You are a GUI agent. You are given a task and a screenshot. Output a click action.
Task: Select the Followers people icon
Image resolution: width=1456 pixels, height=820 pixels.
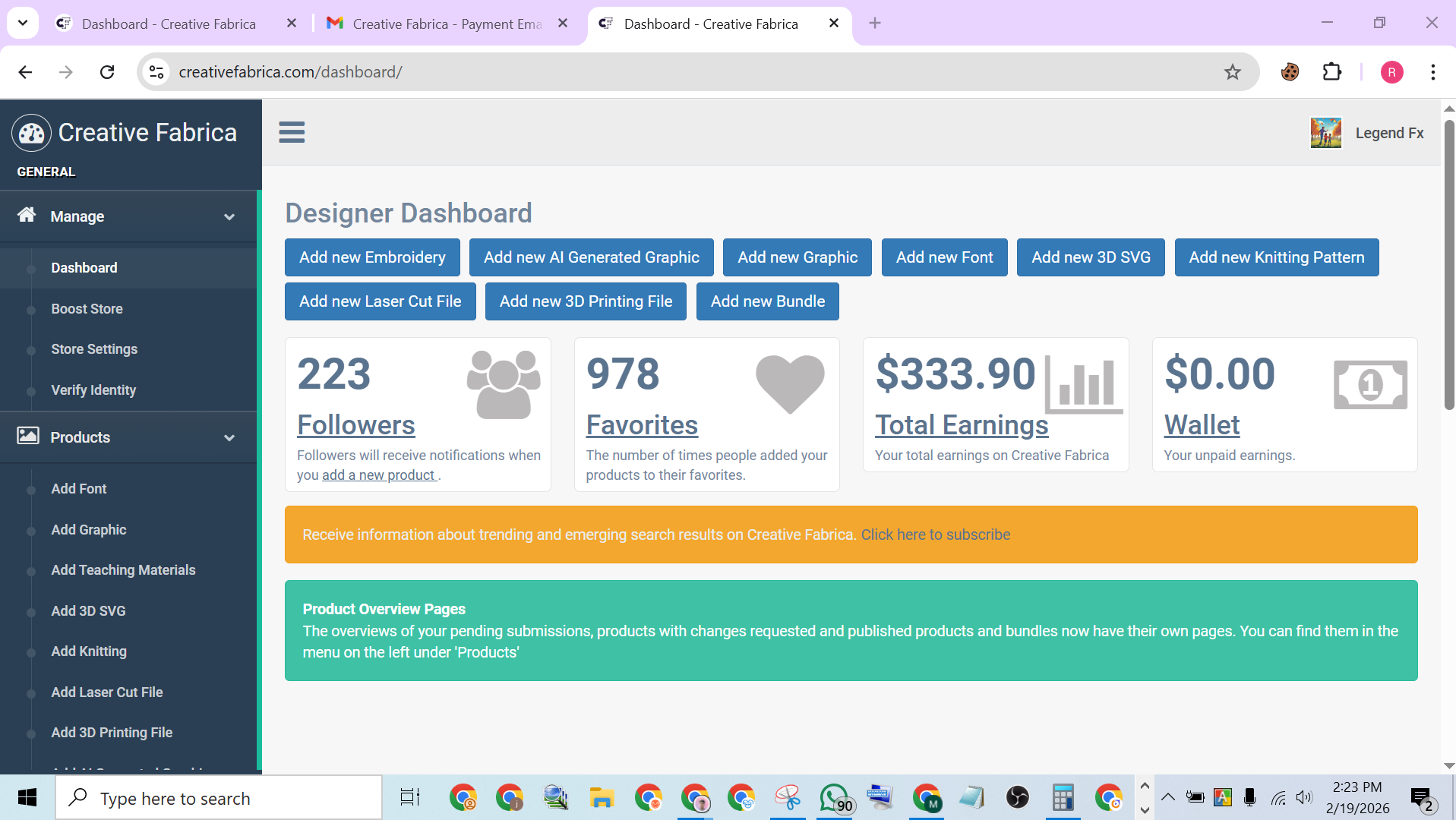click(x=503, y=383)
